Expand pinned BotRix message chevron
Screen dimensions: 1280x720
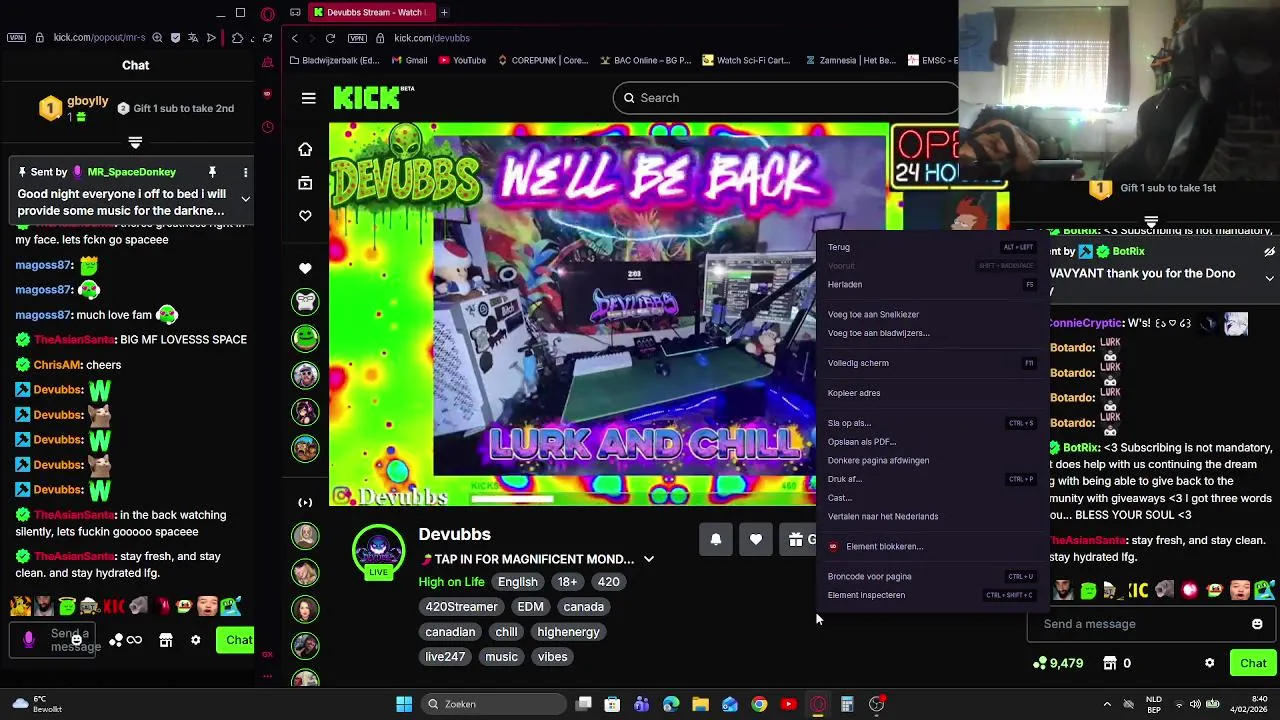coord(1269,278)
